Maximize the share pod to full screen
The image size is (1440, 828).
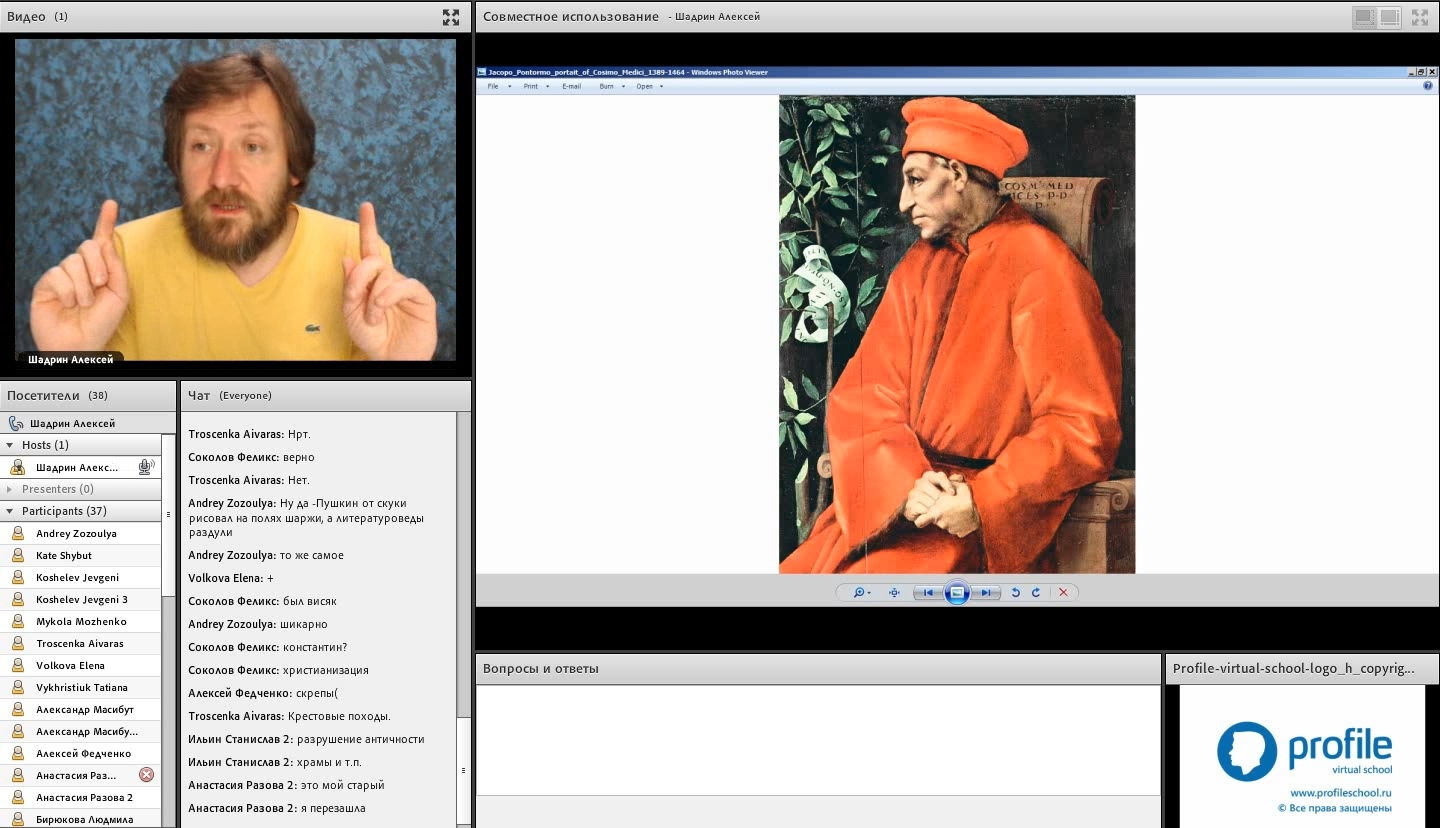[1420, 17]
